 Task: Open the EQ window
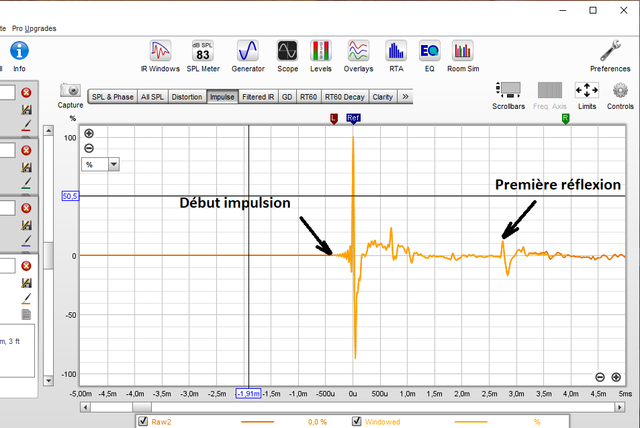click(429, 56)
